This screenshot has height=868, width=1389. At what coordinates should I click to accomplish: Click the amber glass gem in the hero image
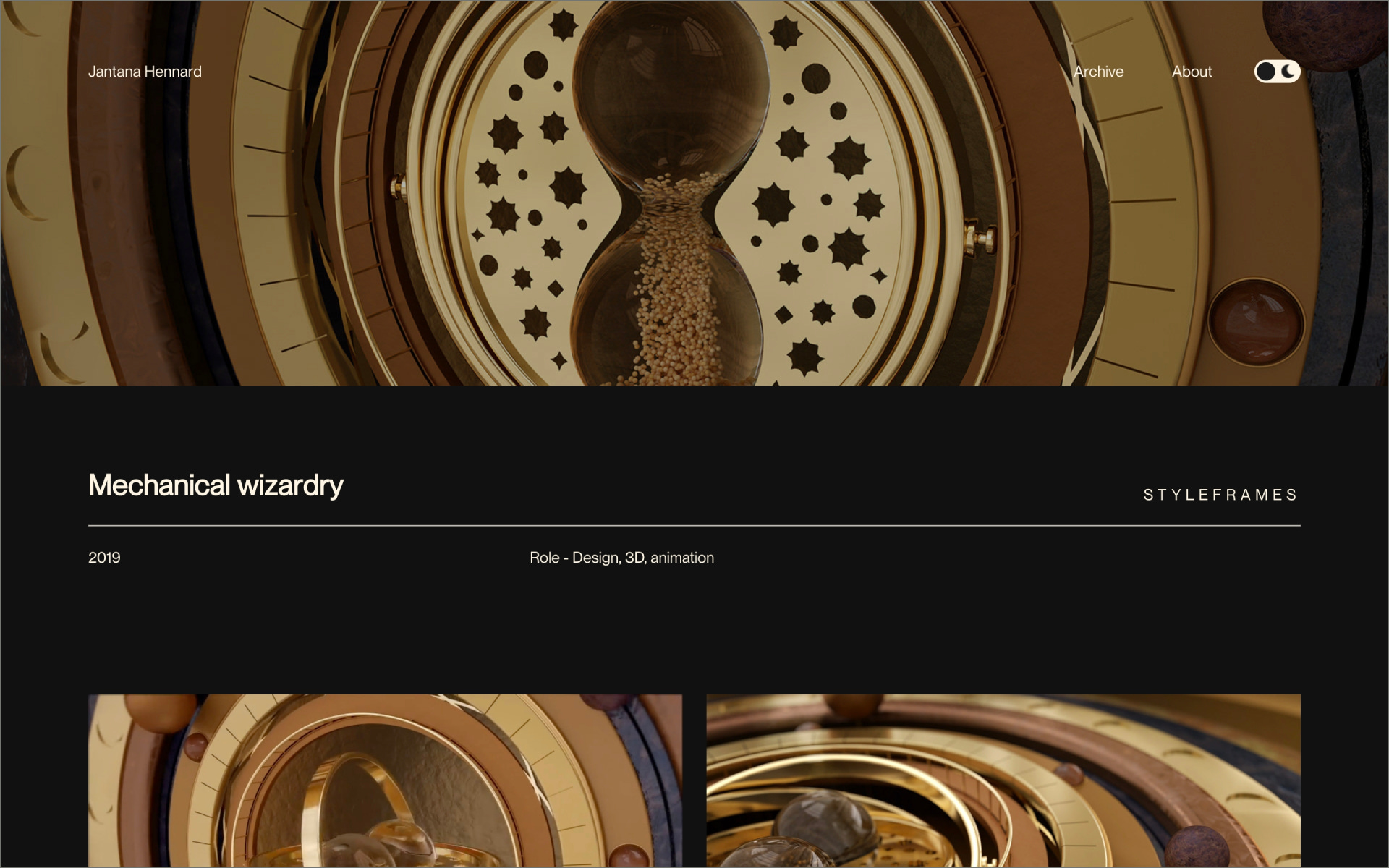[x=1256, y=322]
